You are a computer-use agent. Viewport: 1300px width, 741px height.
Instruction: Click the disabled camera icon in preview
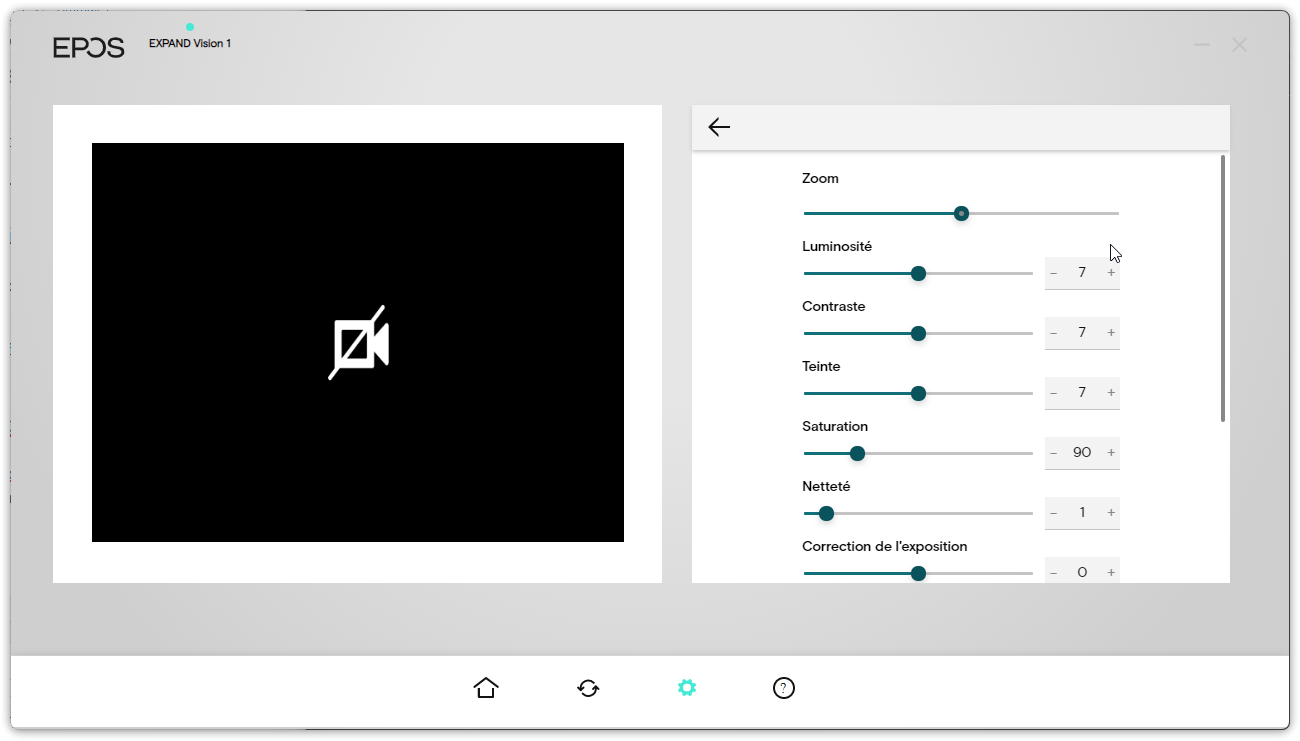pos(358,343)
